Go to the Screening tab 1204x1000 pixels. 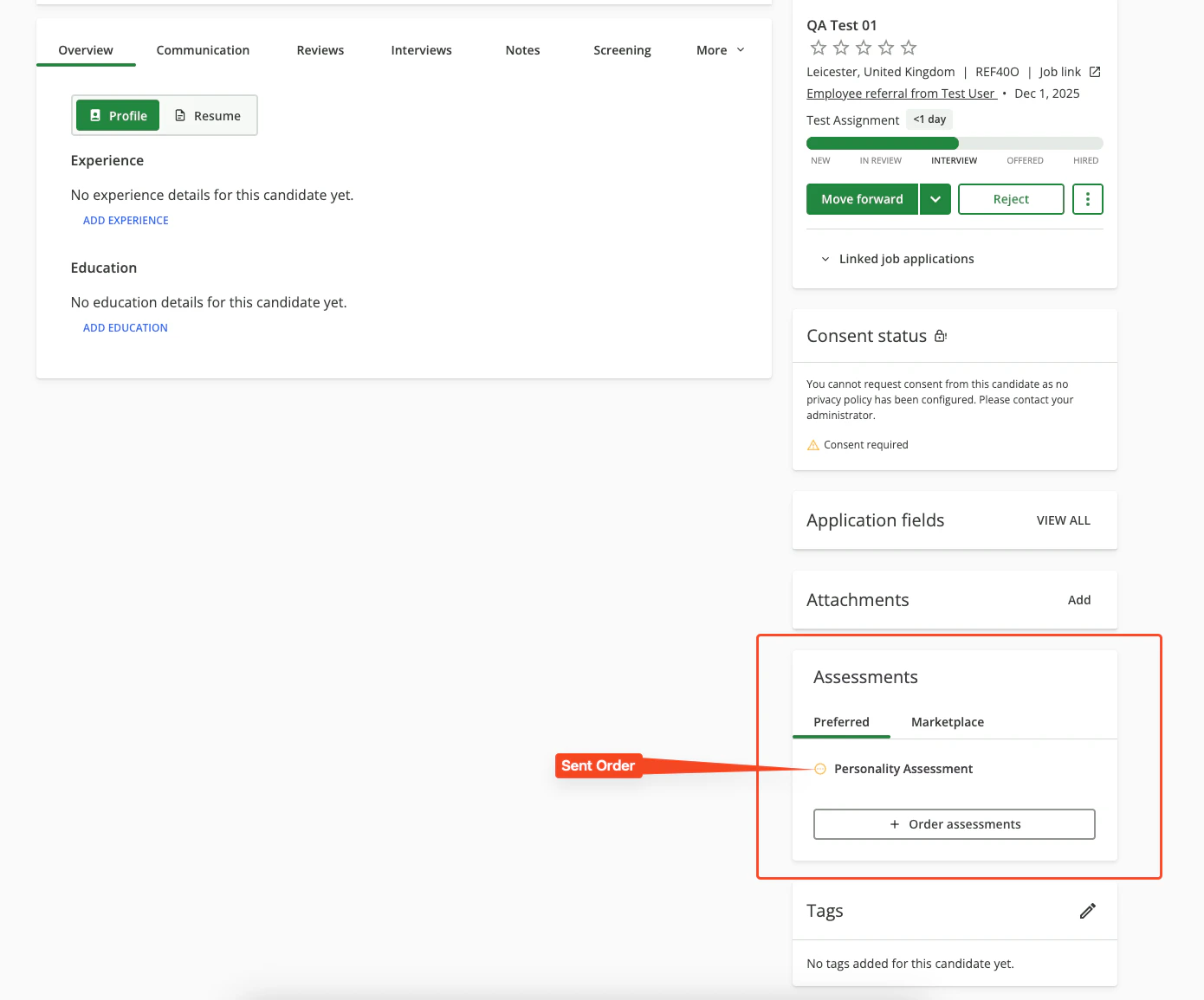[x=622, y=50]
